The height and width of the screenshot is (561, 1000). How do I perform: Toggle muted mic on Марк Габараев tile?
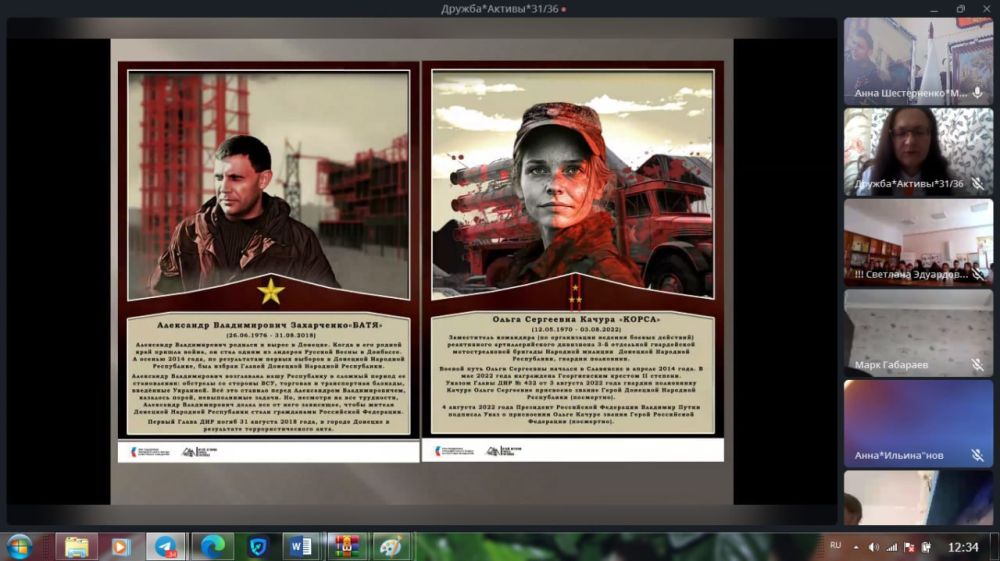click(x=978, y=365)
